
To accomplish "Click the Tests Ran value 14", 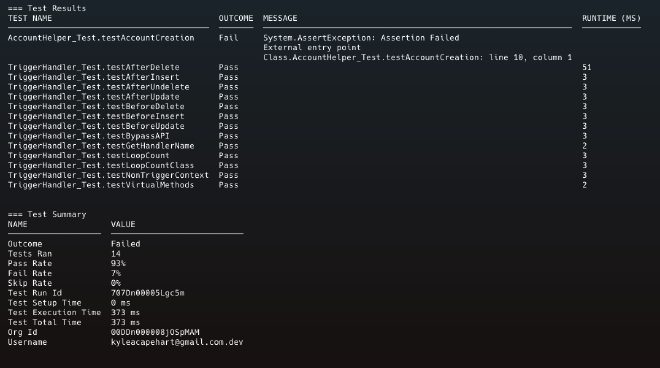I will point(116,254).
